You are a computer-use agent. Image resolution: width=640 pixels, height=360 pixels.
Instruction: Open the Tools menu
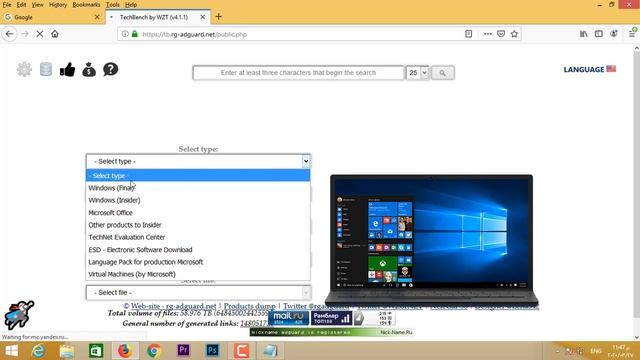(112, 5)
